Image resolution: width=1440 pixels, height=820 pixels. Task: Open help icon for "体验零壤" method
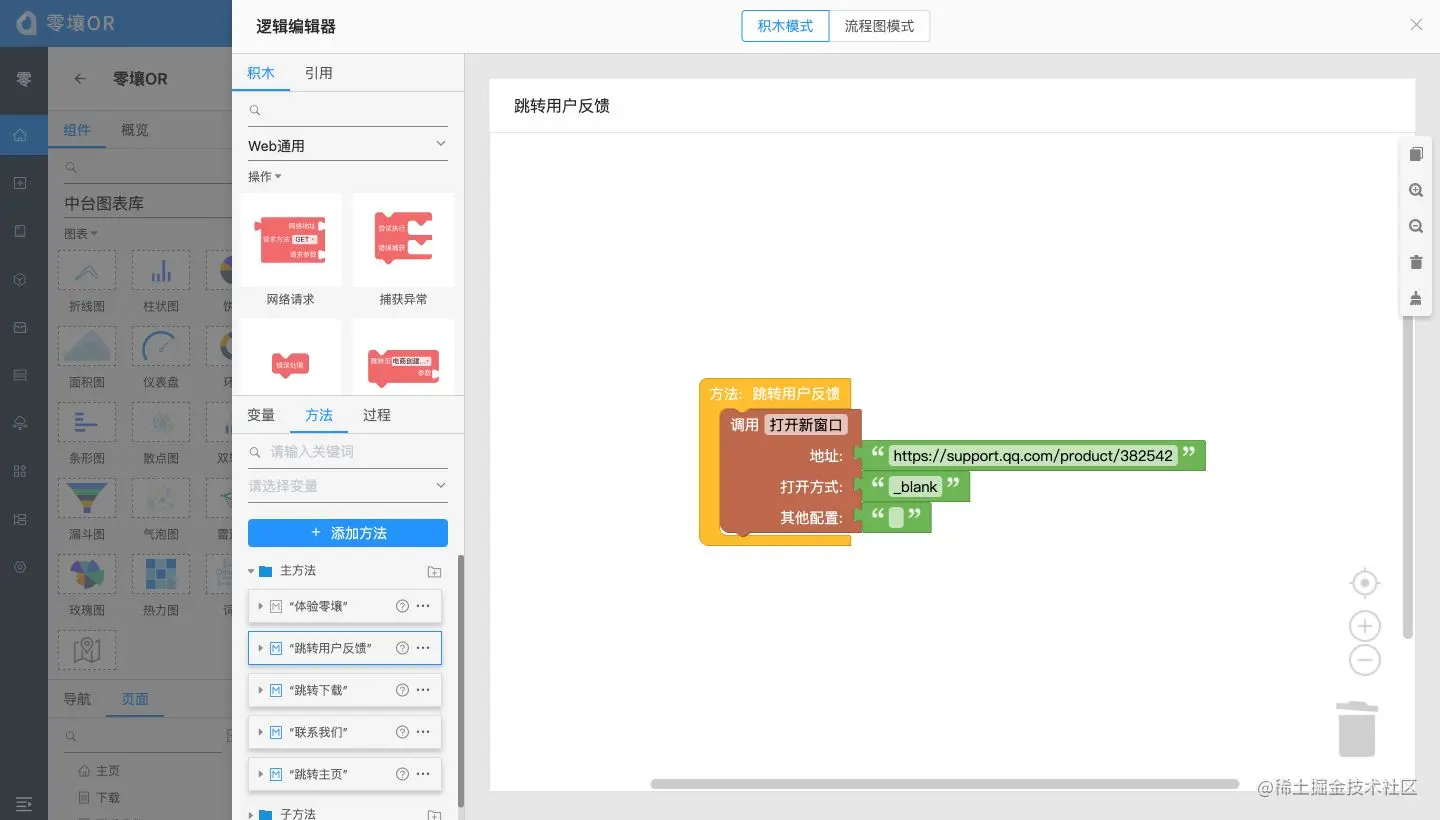coord(402,606)
